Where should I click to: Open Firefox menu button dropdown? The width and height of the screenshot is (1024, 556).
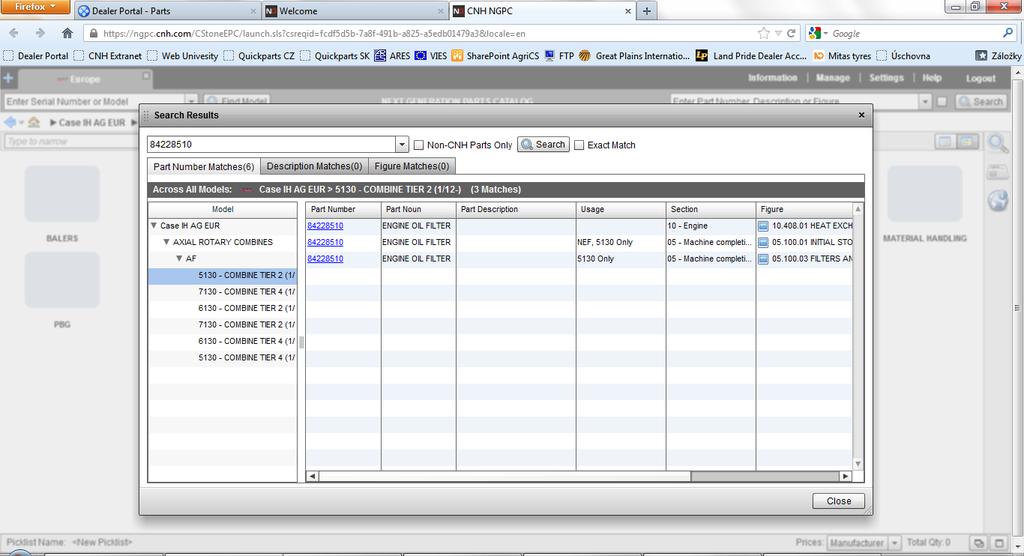35,7
